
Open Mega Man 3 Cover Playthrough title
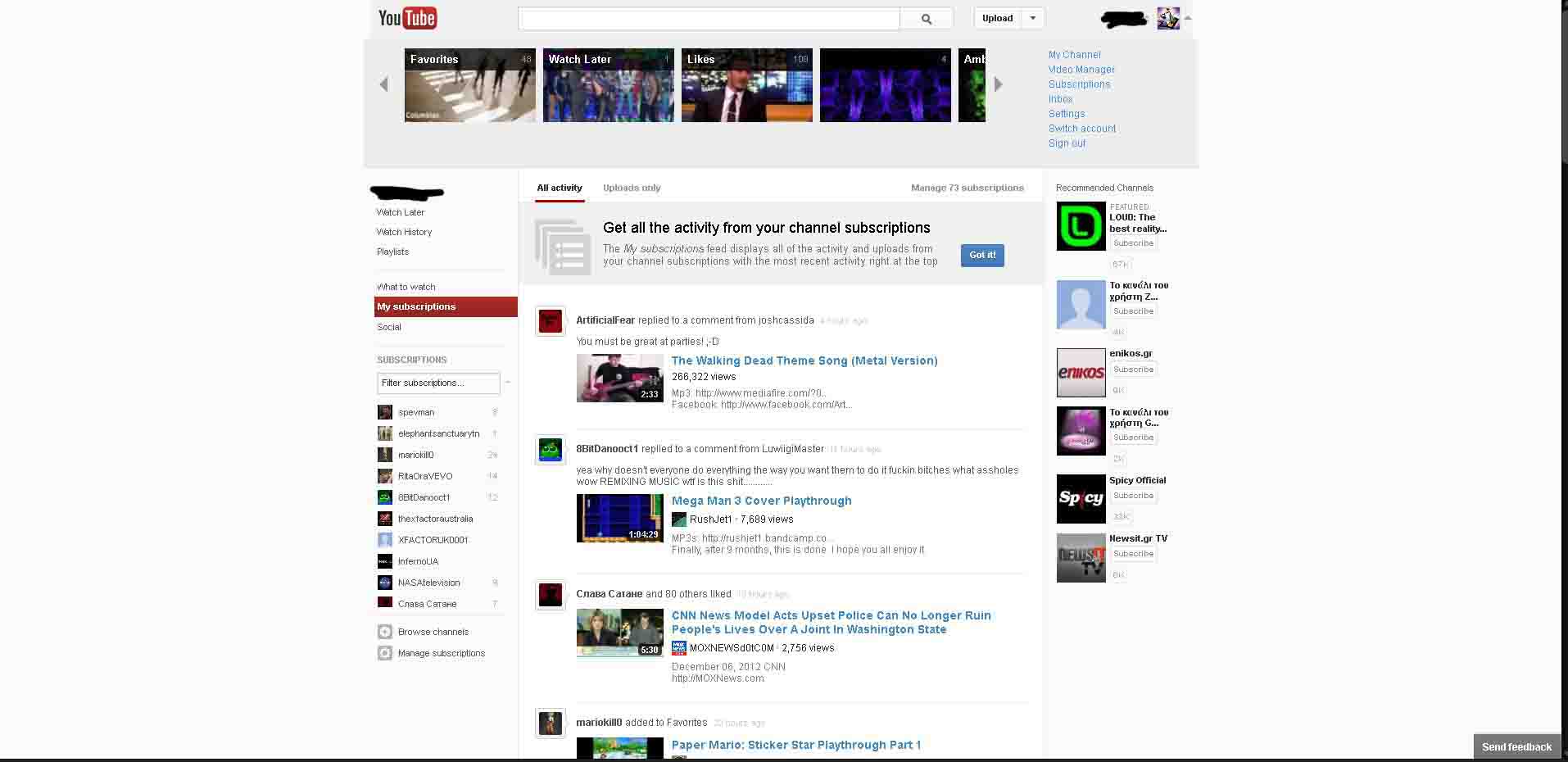tap(761, 501)
